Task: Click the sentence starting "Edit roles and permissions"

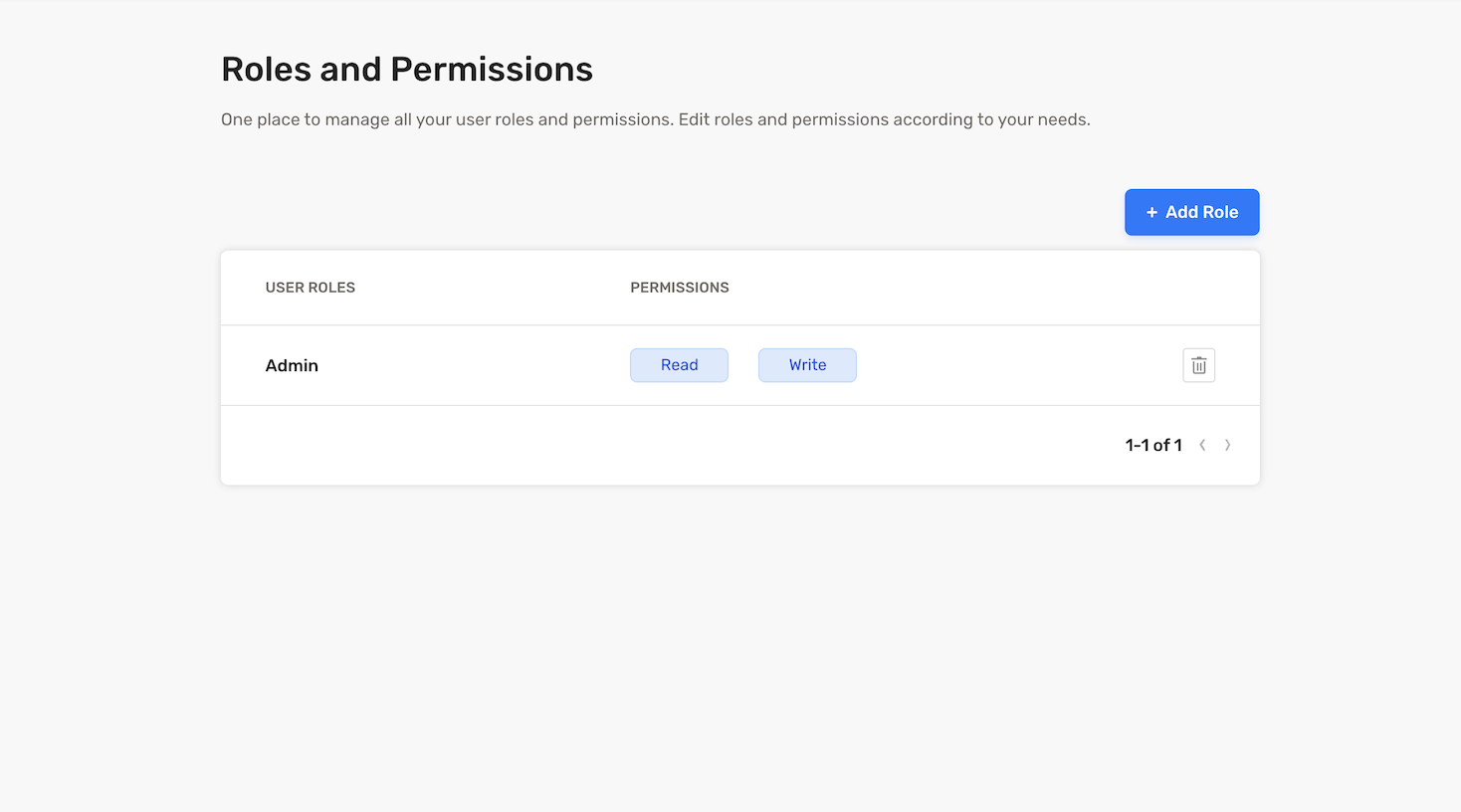Action: (884, 119)
